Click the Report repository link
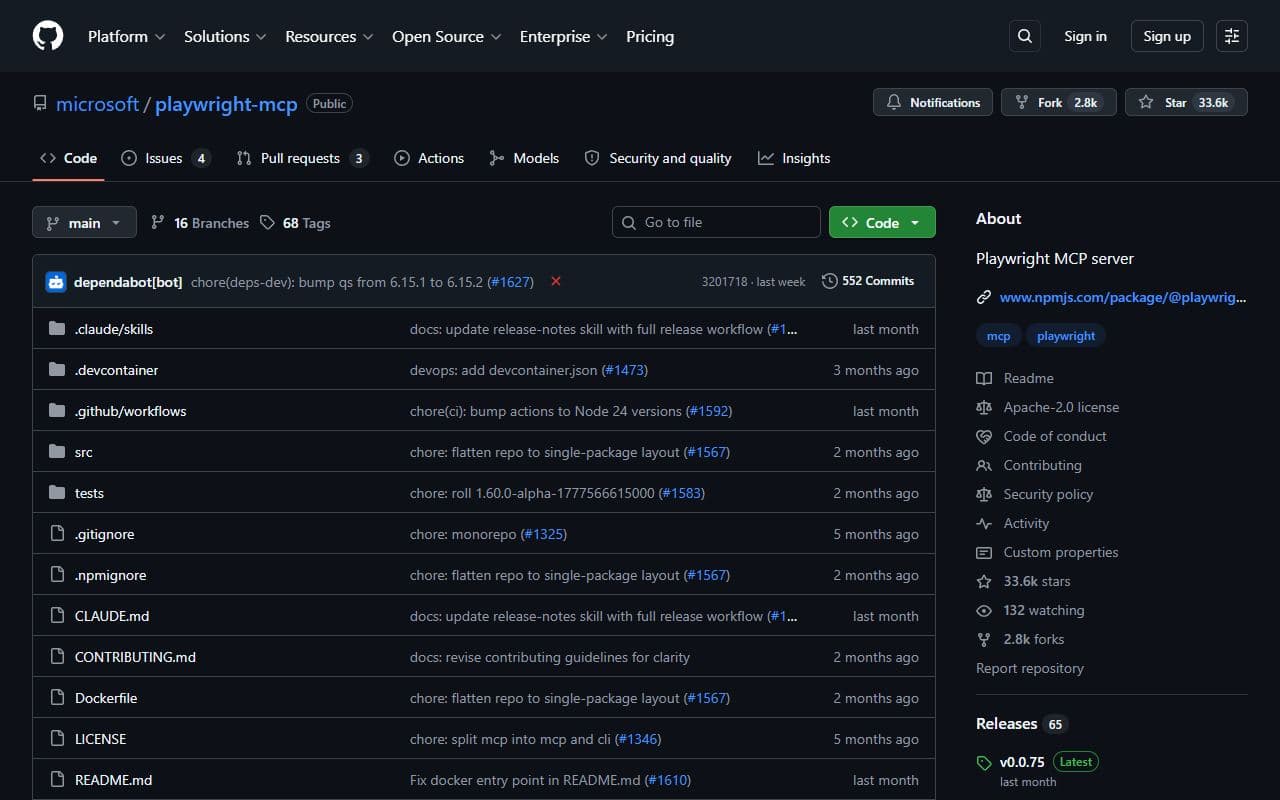The image size is (1280, 800). [1030, 668]
